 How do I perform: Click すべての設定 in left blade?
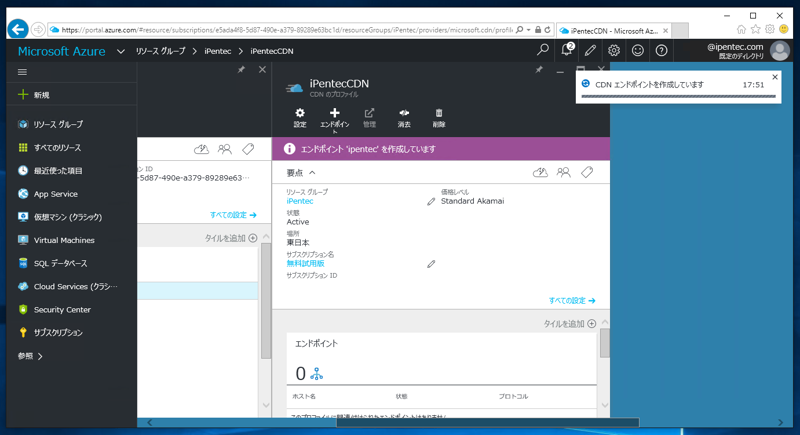(x=233, y=215)
